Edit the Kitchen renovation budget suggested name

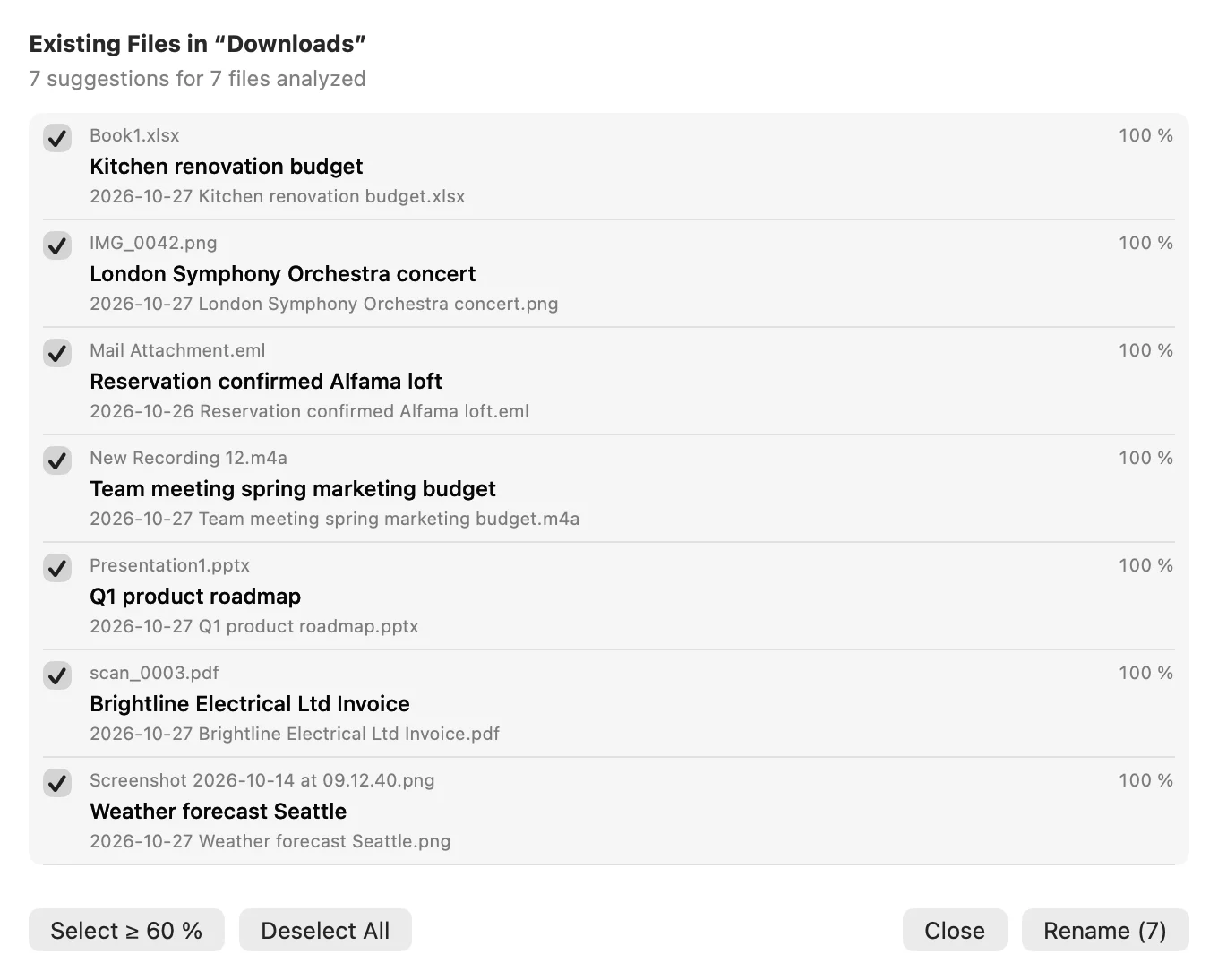(226, 167)
